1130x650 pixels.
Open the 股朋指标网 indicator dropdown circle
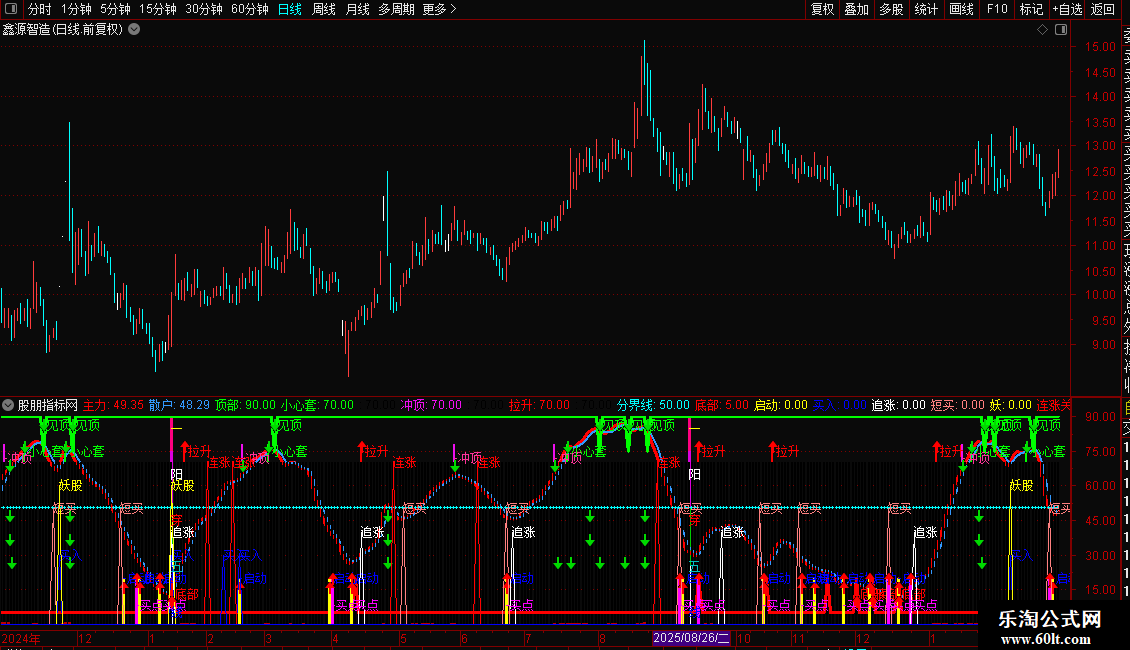[8, 406]
